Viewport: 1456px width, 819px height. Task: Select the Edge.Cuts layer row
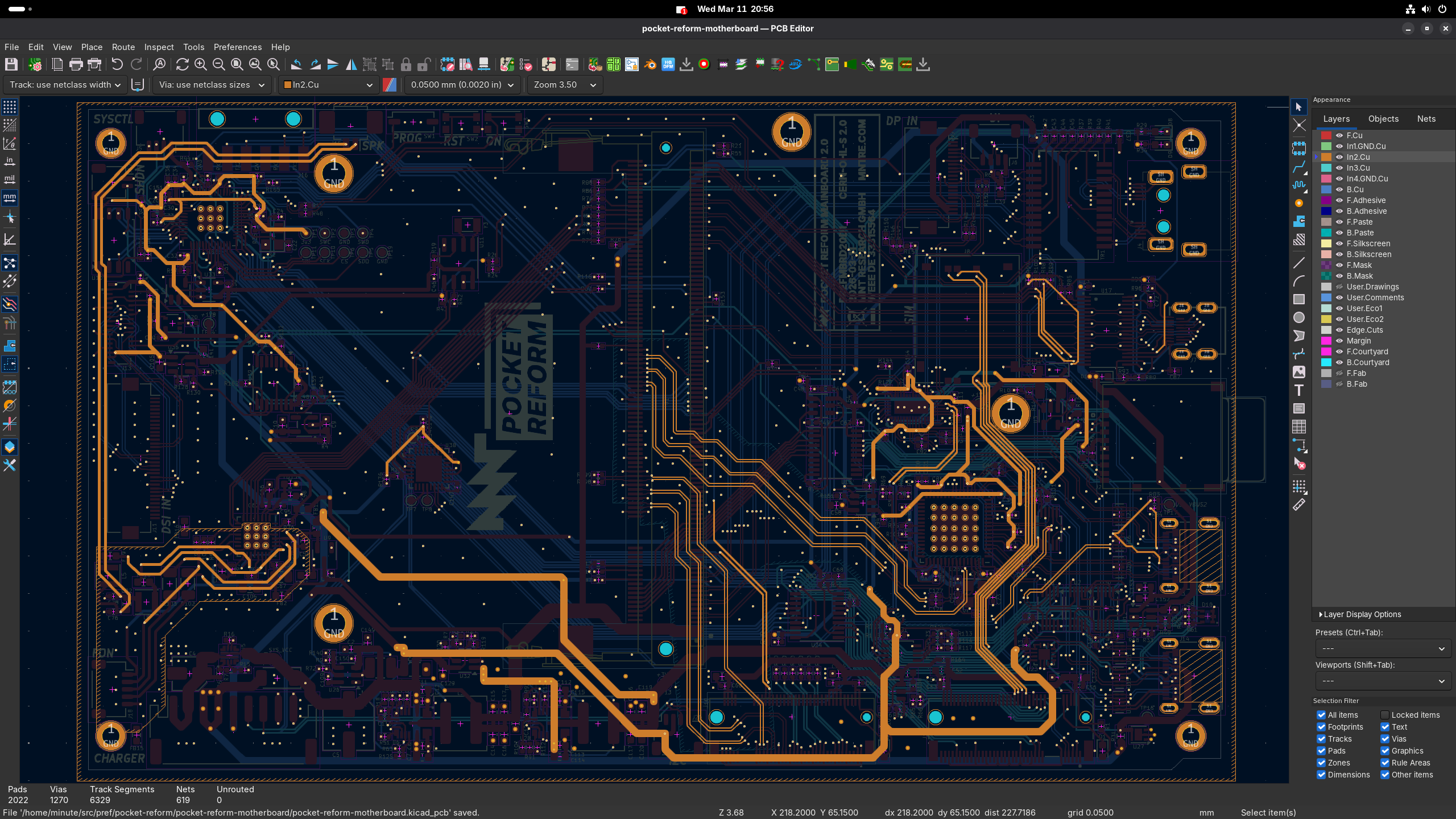point(1383,330)
